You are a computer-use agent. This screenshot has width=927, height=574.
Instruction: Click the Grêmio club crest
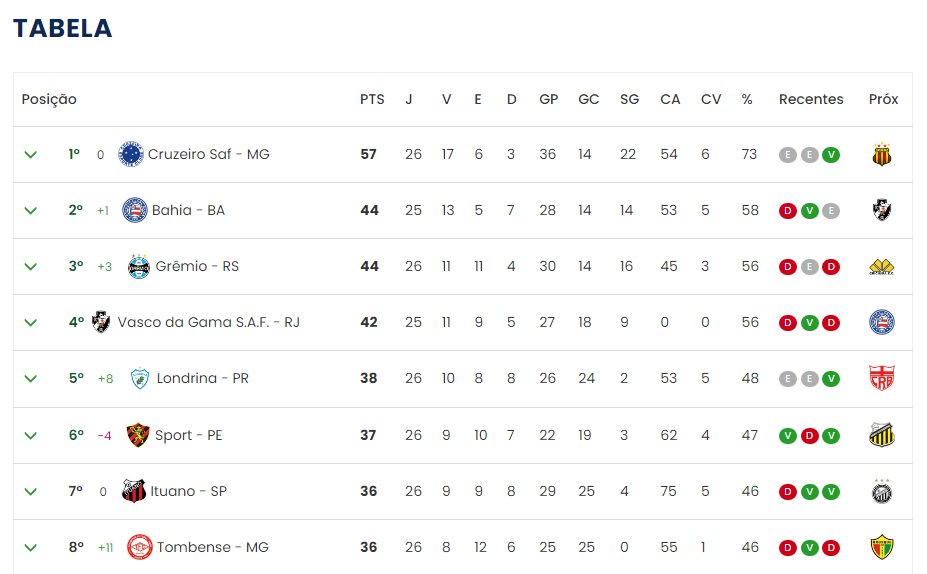coord(139,266)
